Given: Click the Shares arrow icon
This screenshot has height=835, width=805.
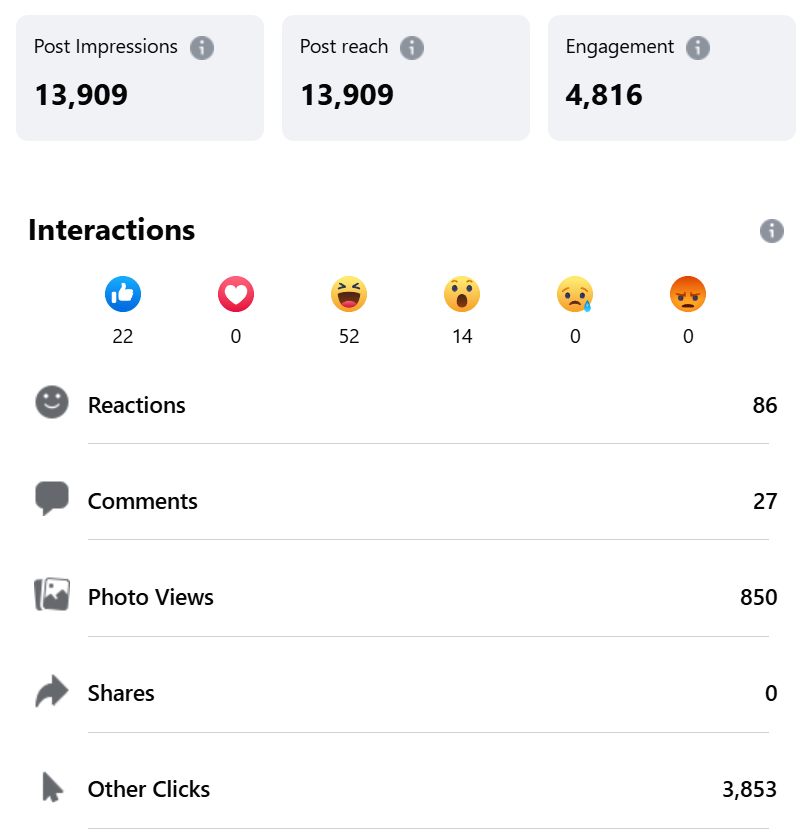Looking at the screenshot, I should click(x=52, y=692).
